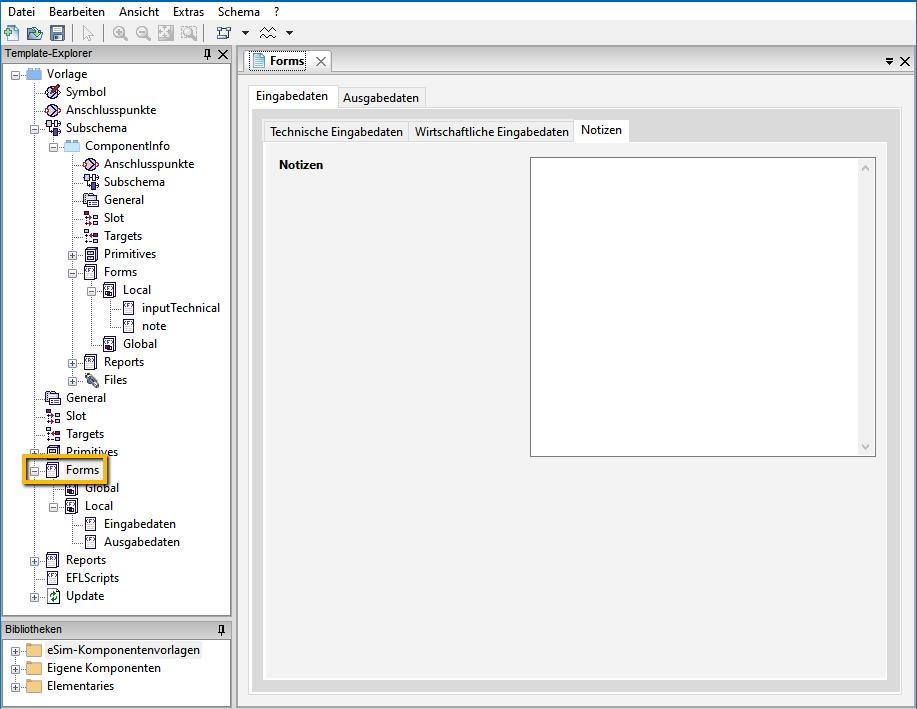The height and width of the screenshot is (709, 917).
Task: Close the document pane
Action: [905, 61]
